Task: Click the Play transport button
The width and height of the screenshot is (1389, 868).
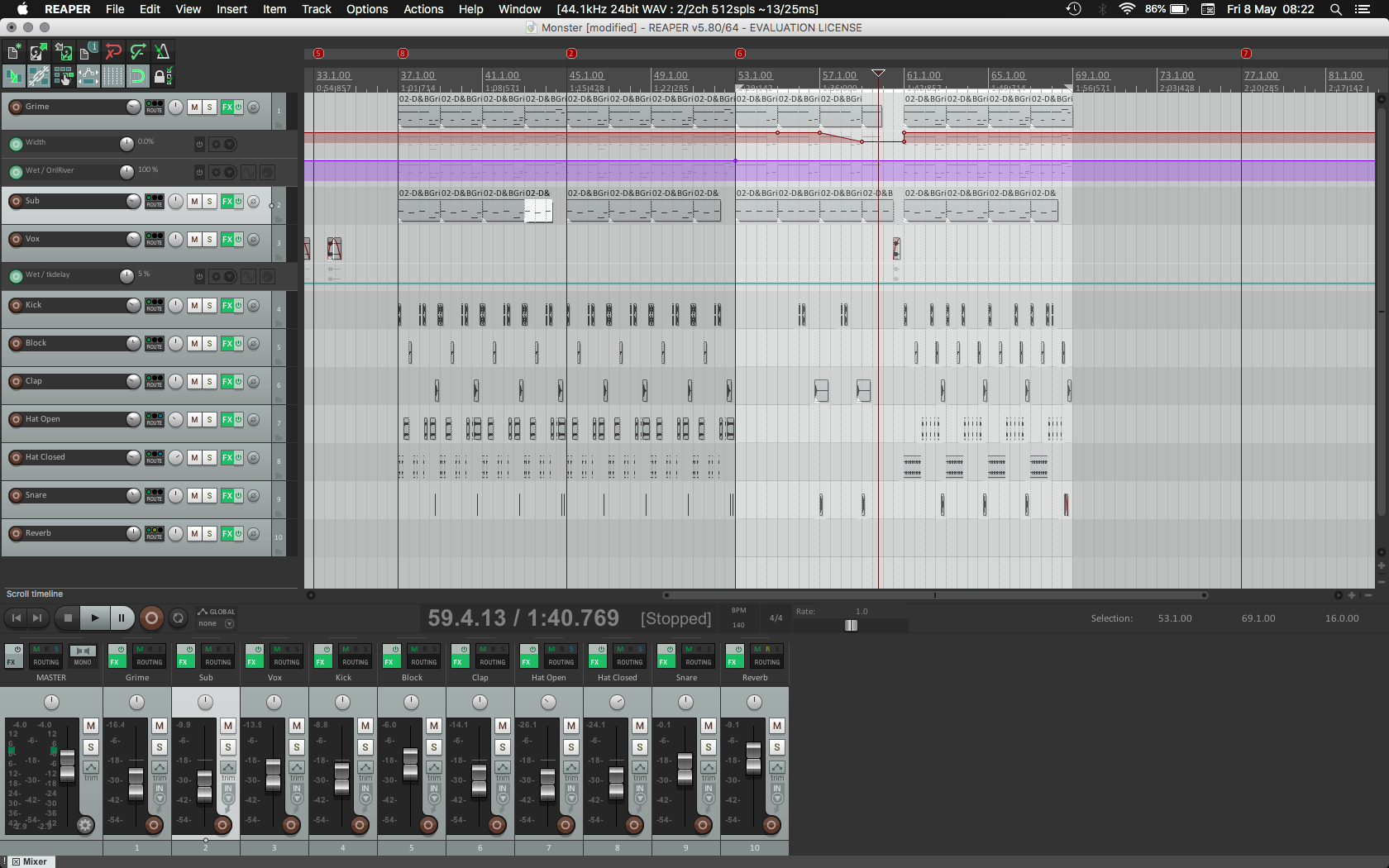Action: (x=94, y=618)
